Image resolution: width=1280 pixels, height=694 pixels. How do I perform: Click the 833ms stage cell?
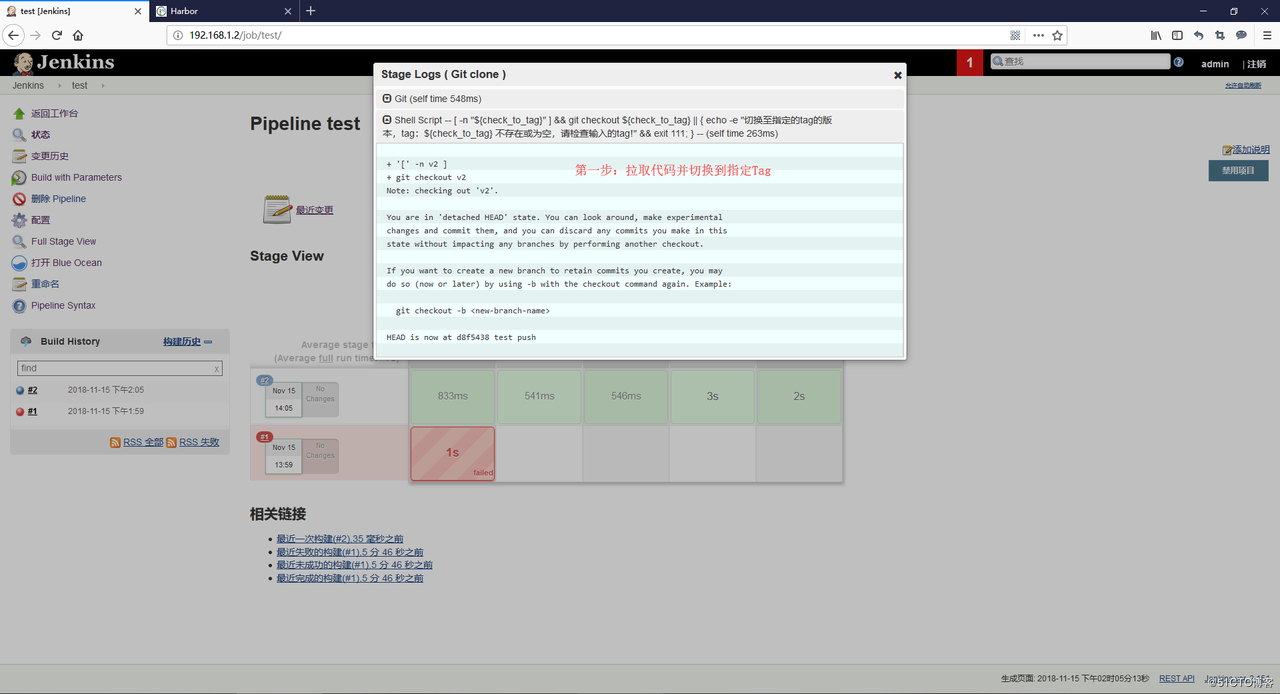453,396
